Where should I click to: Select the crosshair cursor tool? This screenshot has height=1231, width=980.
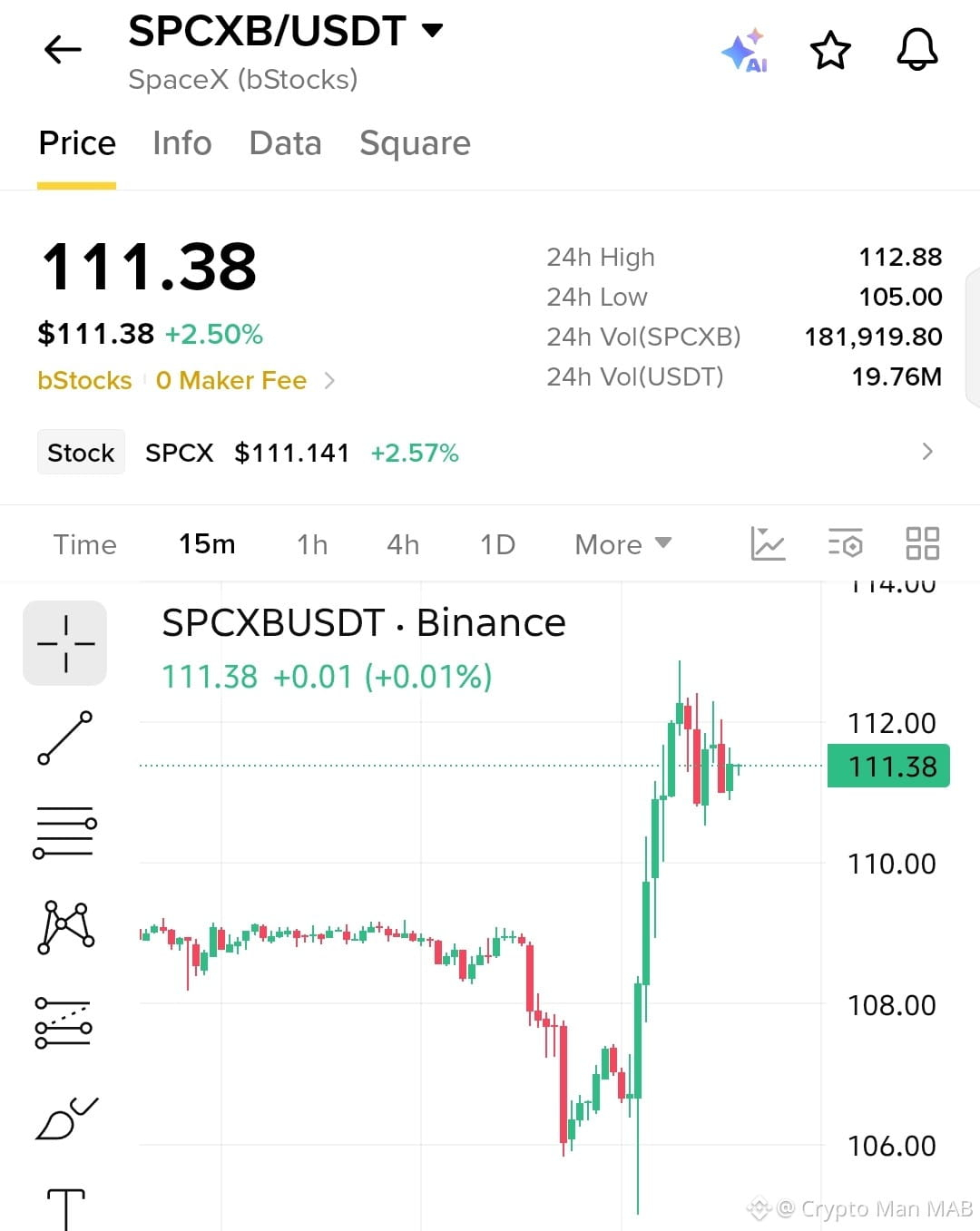(65, 643)
